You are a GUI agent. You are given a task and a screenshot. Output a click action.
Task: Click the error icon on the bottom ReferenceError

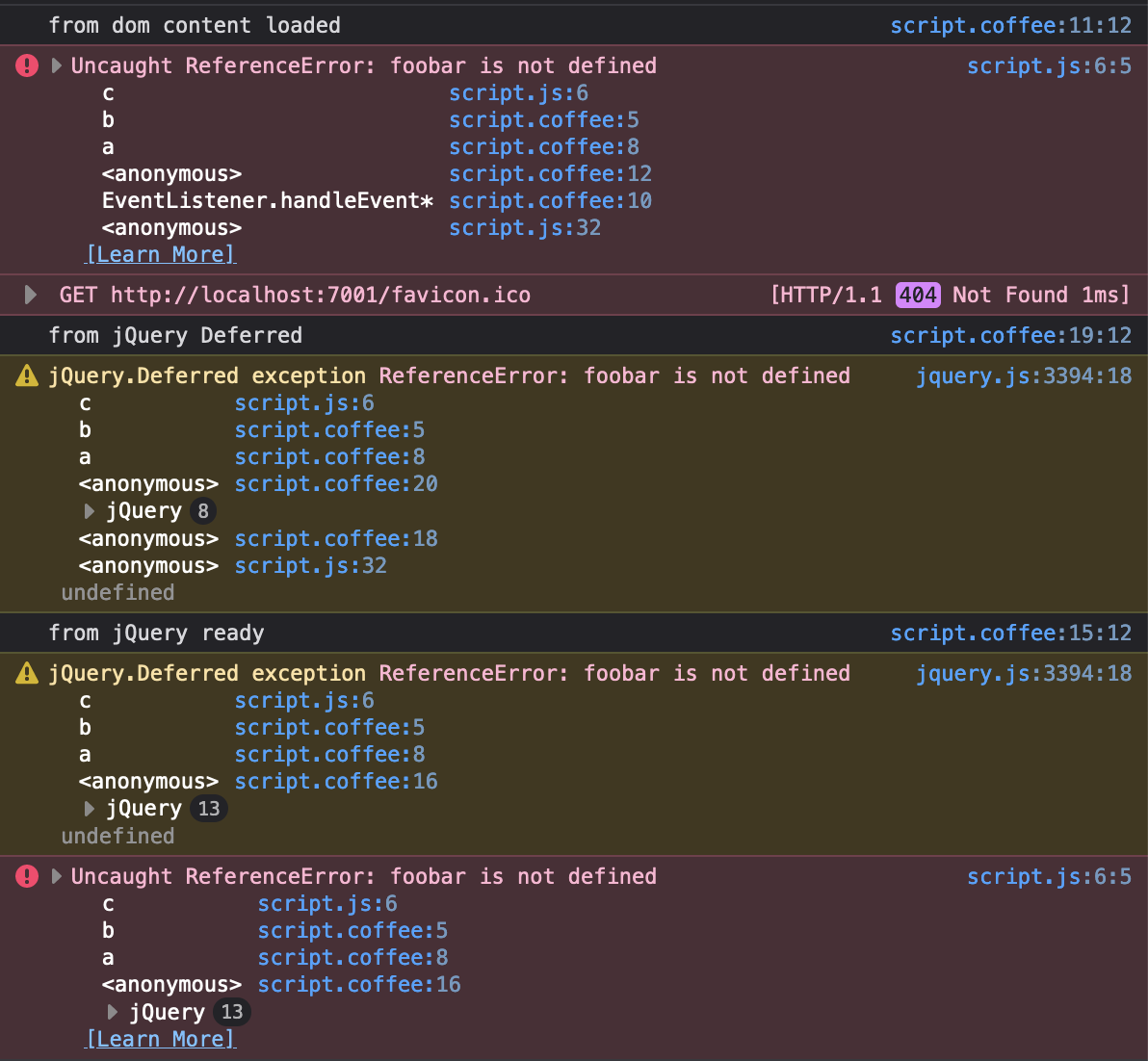click(x=25, y=876)
